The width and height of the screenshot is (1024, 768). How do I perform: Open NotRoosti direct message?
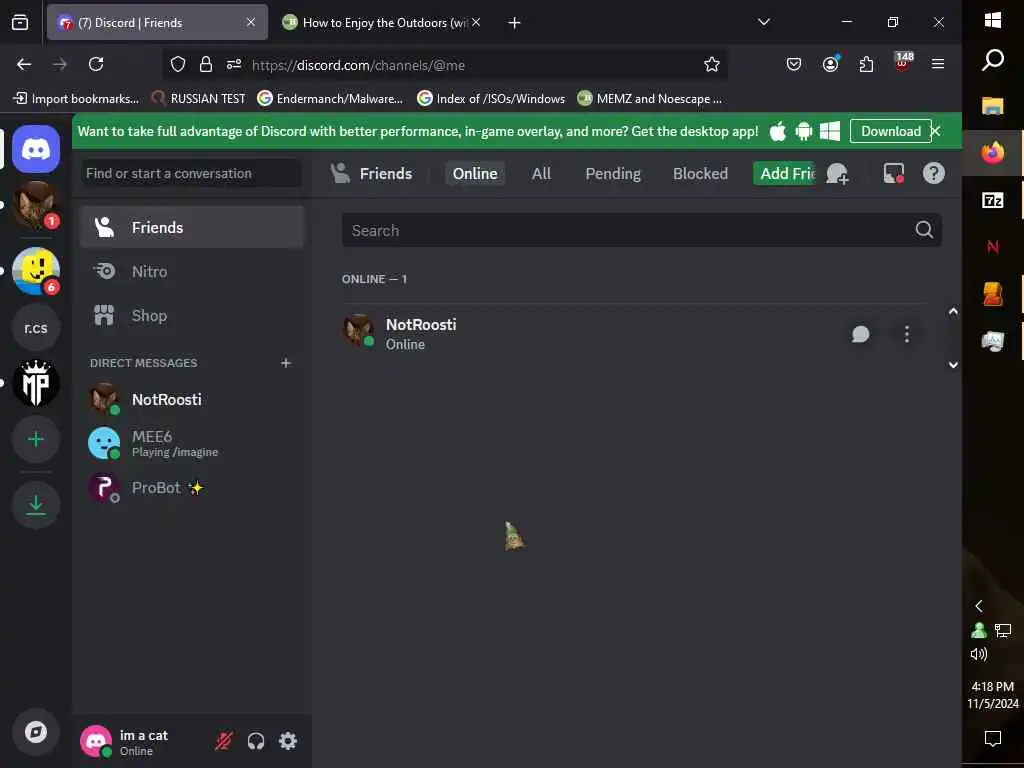pyautogui.click(x=192, y=400)
